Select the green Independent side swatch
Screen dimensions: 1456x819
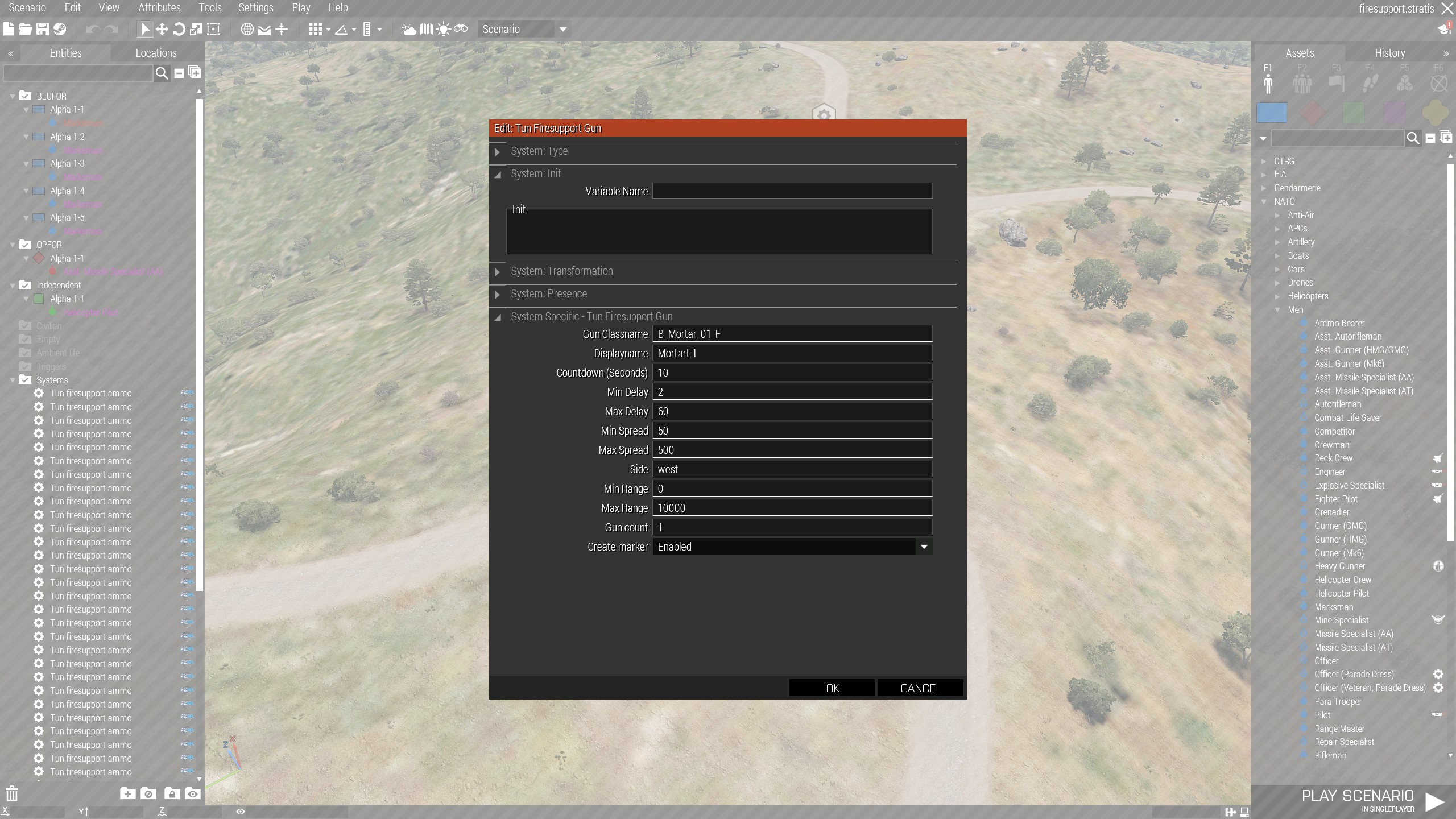coord(1354,112)
